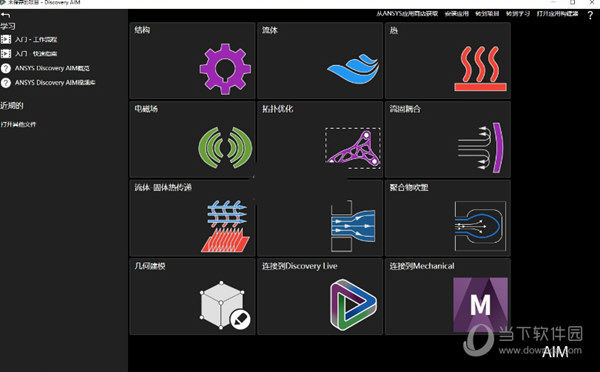Screen dimensions: 600x372
Task: Select the Fluid flow blue wave icon
Action: 353,69
